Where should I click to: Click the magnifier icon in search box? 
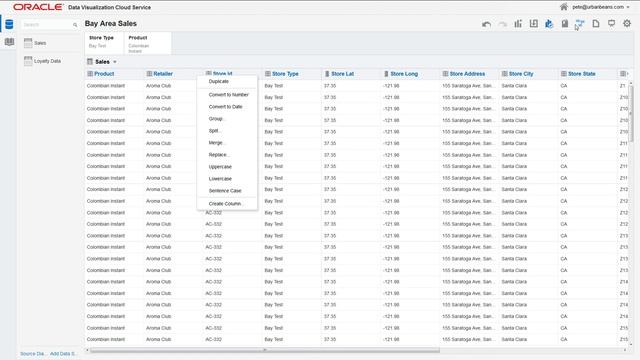click(75, 25)
